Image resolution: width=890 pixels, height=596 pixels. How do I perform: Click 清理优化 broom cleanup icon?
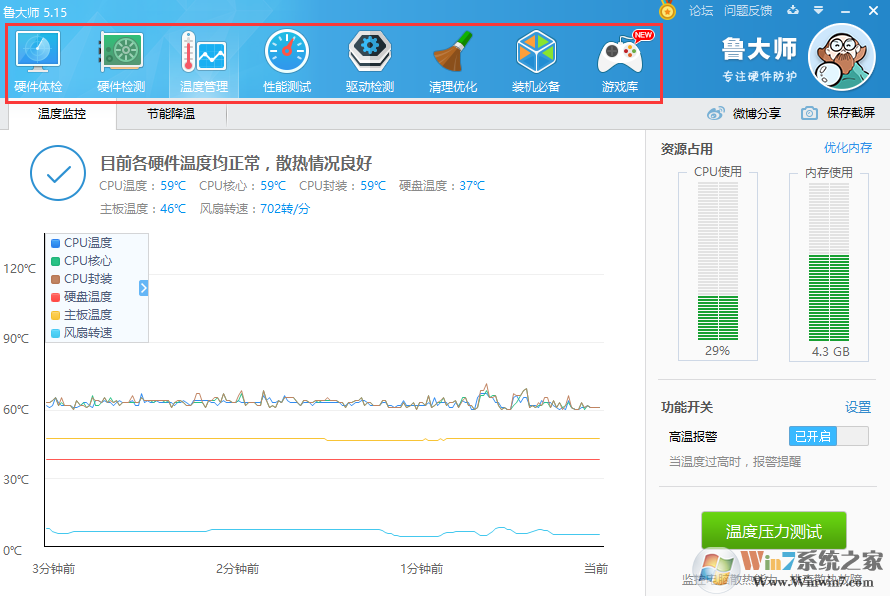pos(453,60)
